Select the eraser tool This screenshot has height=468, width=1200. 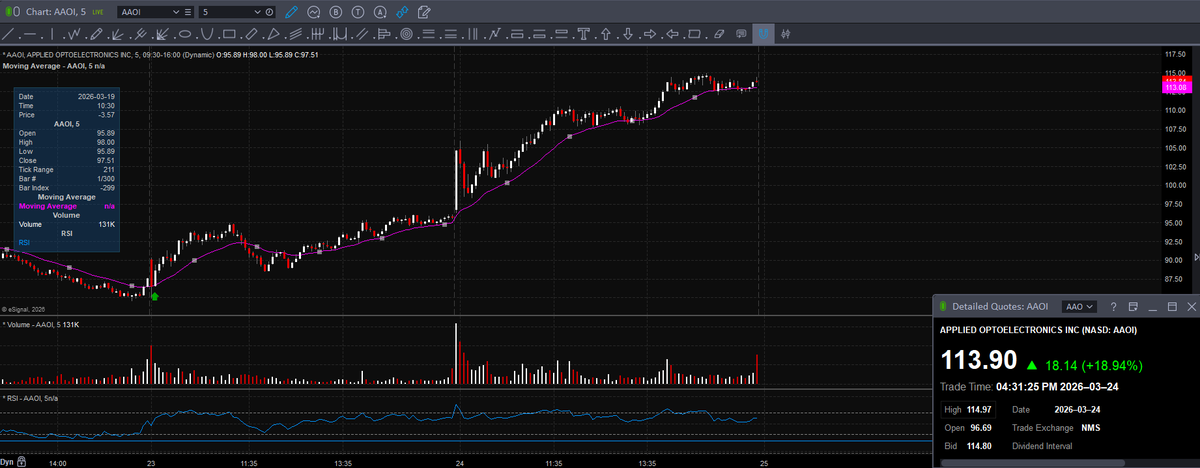click(x=719, y=34)
